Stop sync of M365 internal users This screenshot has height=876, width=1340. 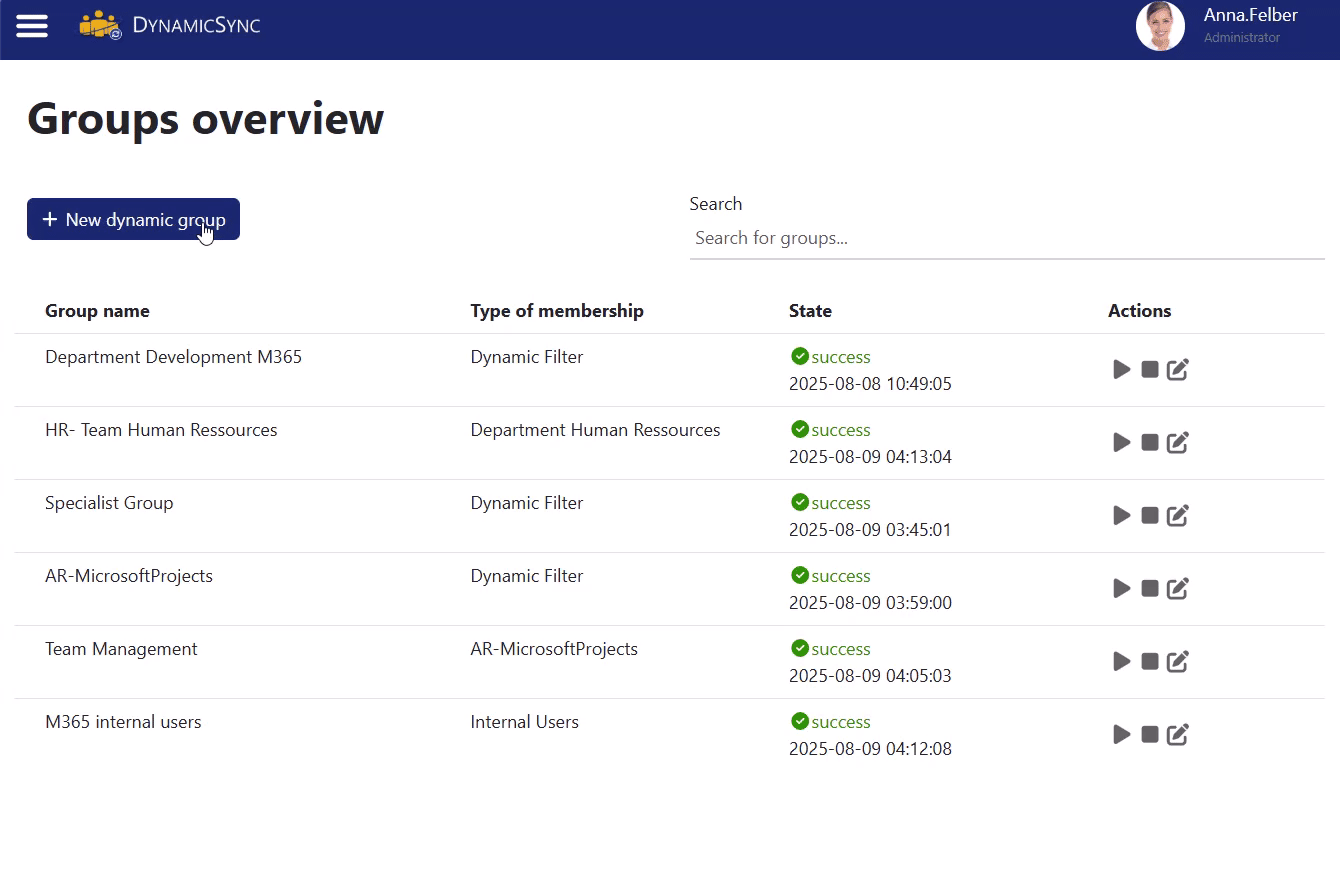[1150, 734]
